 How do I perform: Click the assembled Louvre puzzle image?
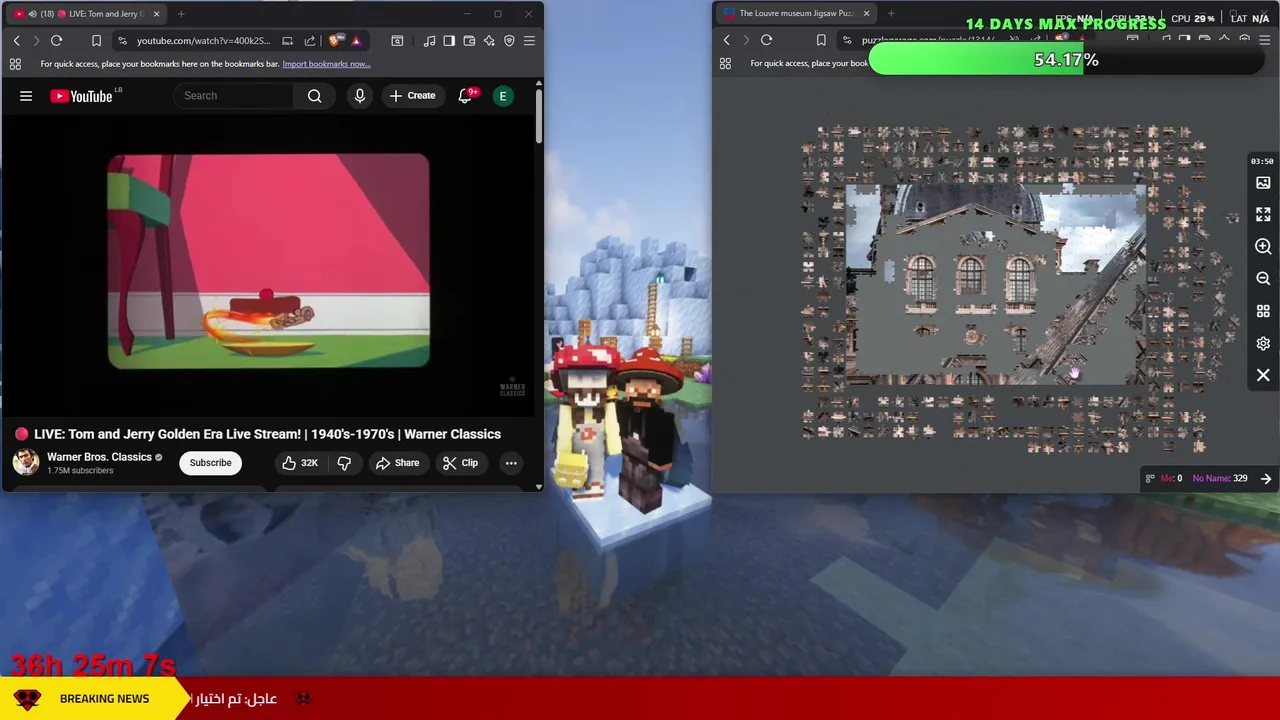coord(996,284)
